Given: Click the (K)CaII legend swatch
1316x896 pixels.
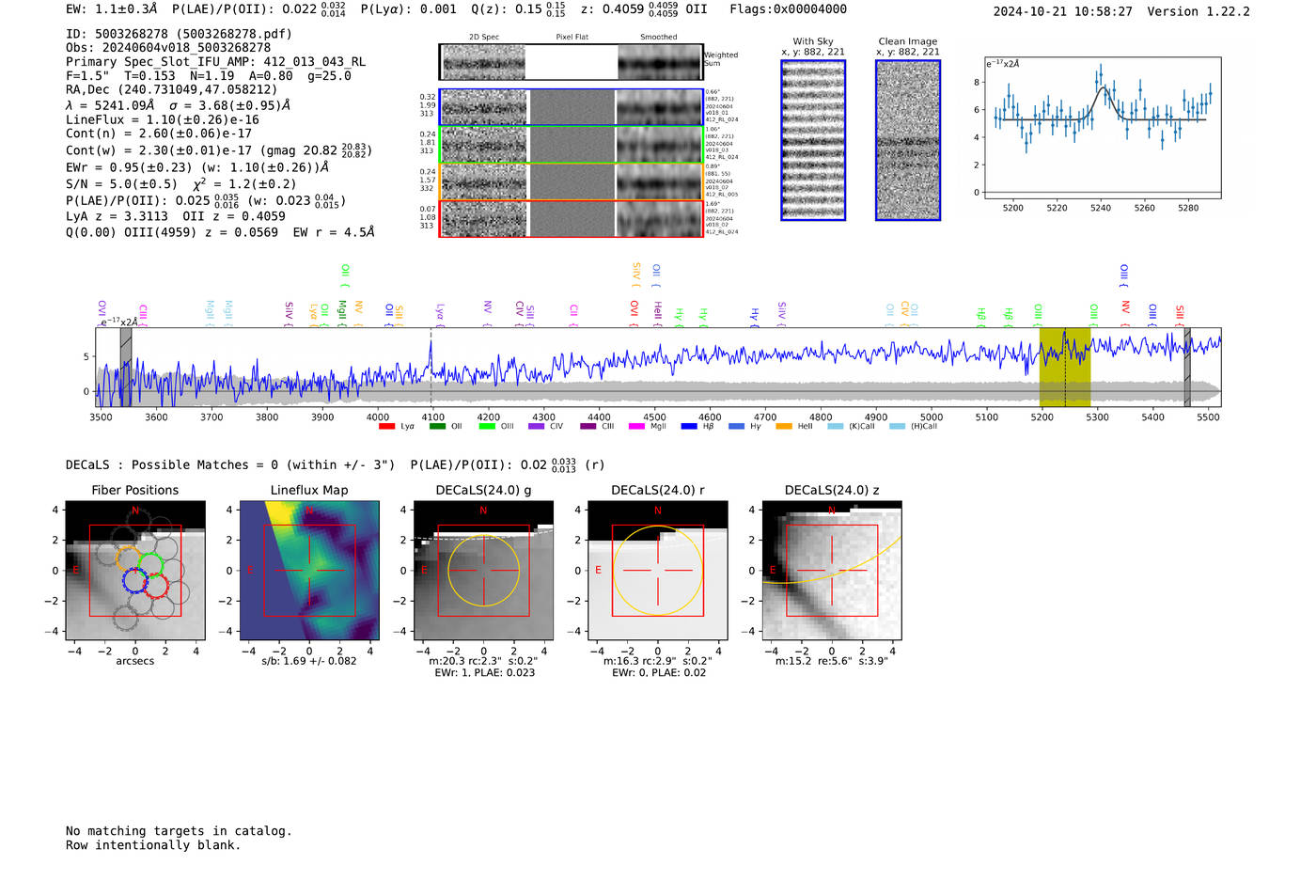Looking at the screenshot, I should 836,427.
